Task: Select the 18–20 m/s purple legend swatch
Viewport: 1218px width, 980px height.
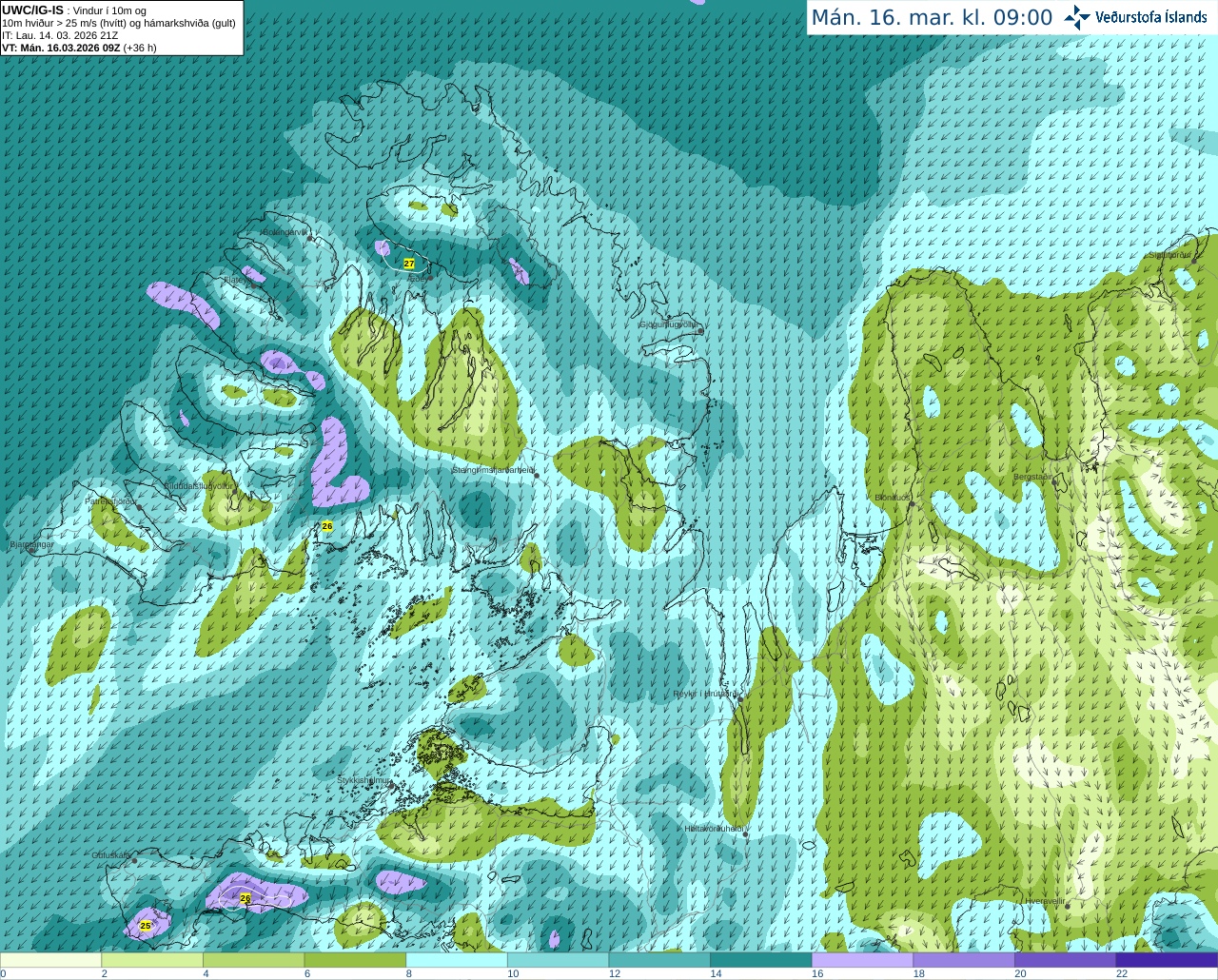Action: pos(964,960)
